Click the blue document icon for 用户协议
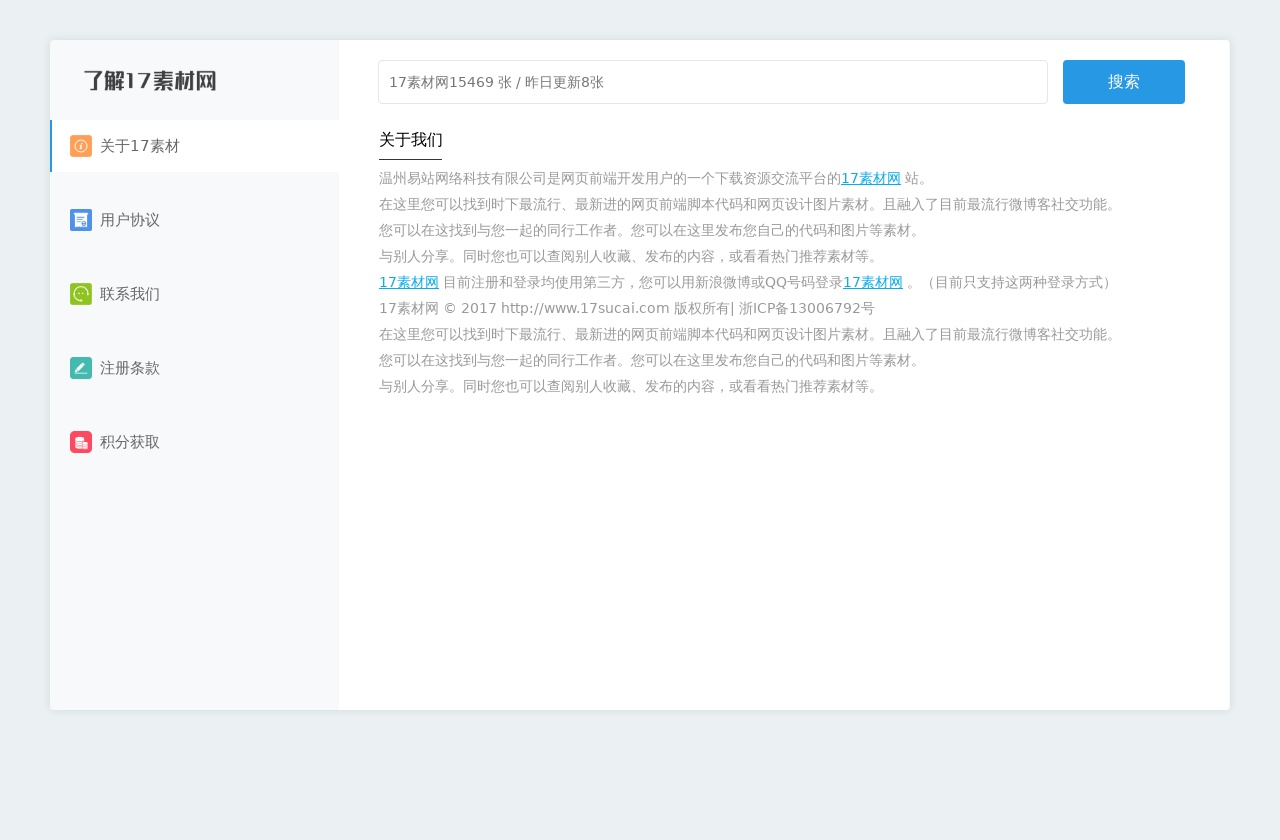1280x840 pixels. pyautogui.click(x=81, y=220)
